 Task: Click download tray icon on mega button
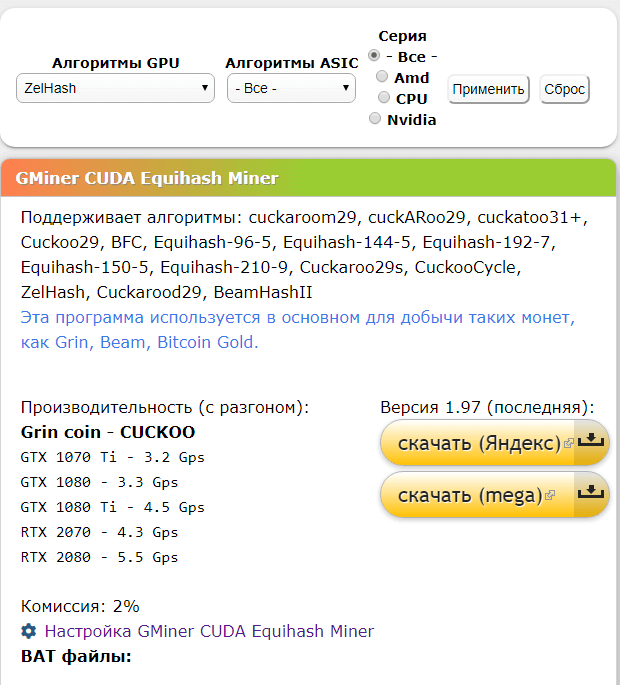coord(591,492)
